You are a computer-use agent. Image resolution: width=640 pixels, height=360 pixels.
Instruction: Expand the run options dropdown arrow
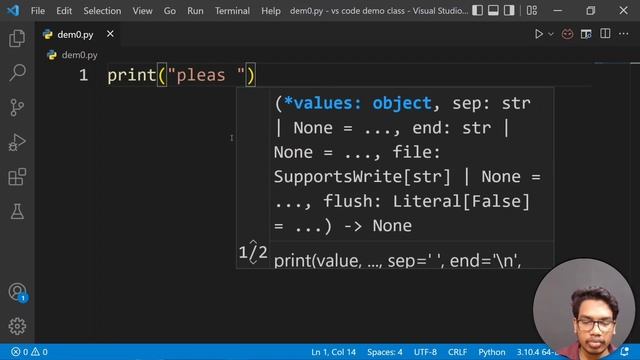pos(551,34)
